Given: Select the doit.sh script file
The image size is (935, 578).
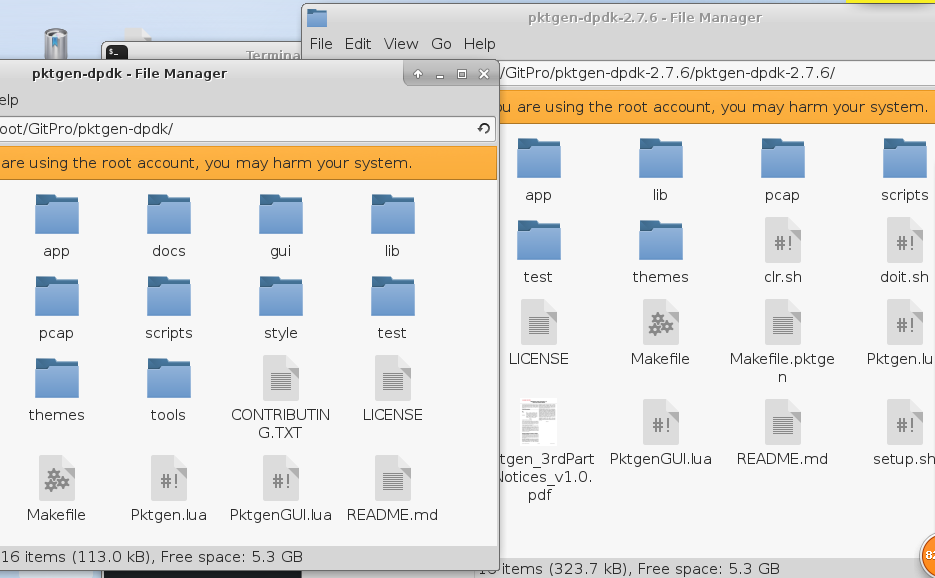Looking at the screenshot, I should click(x=905, y=241).
